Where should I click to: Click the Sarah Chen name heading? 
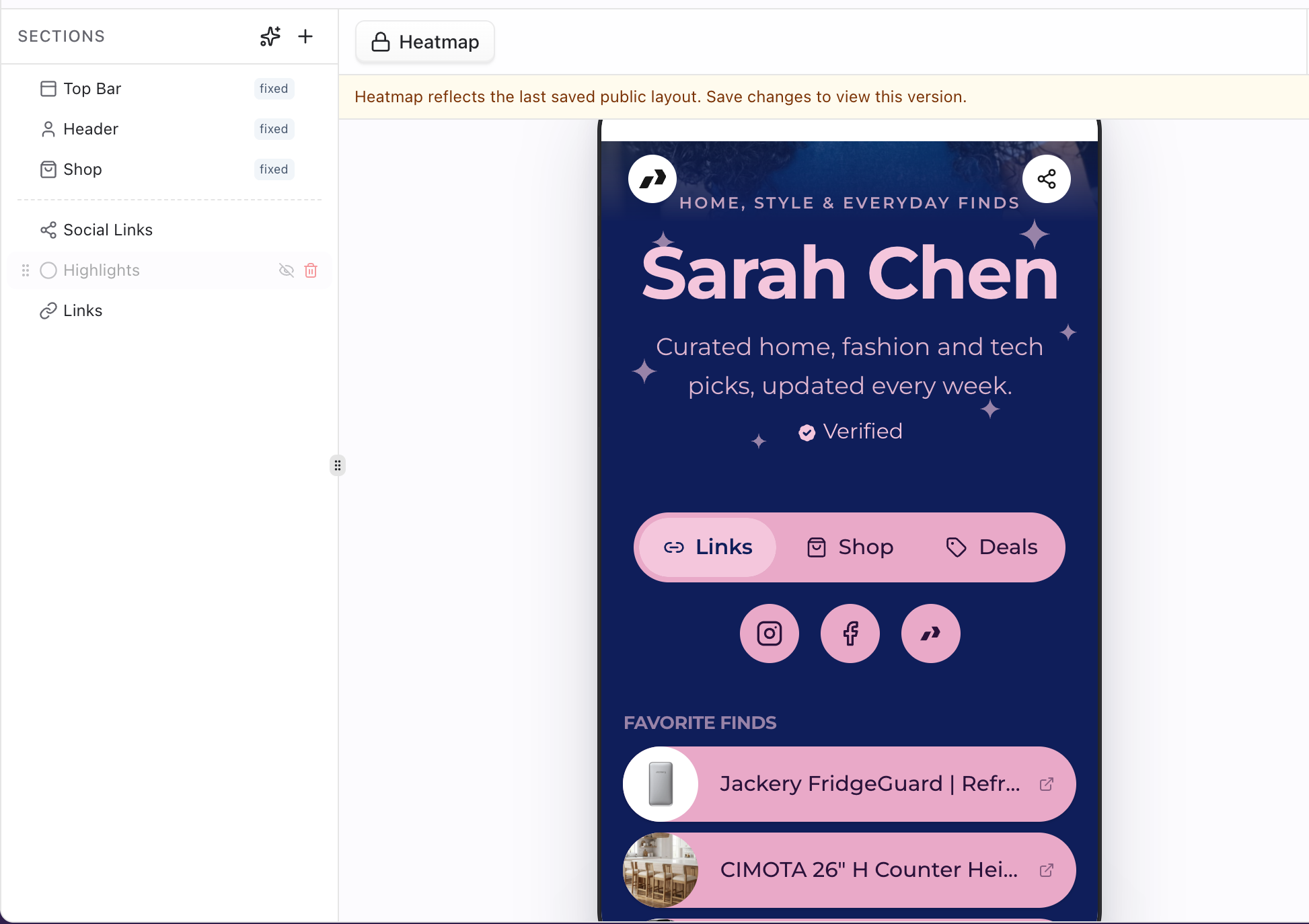coord(850,273)
